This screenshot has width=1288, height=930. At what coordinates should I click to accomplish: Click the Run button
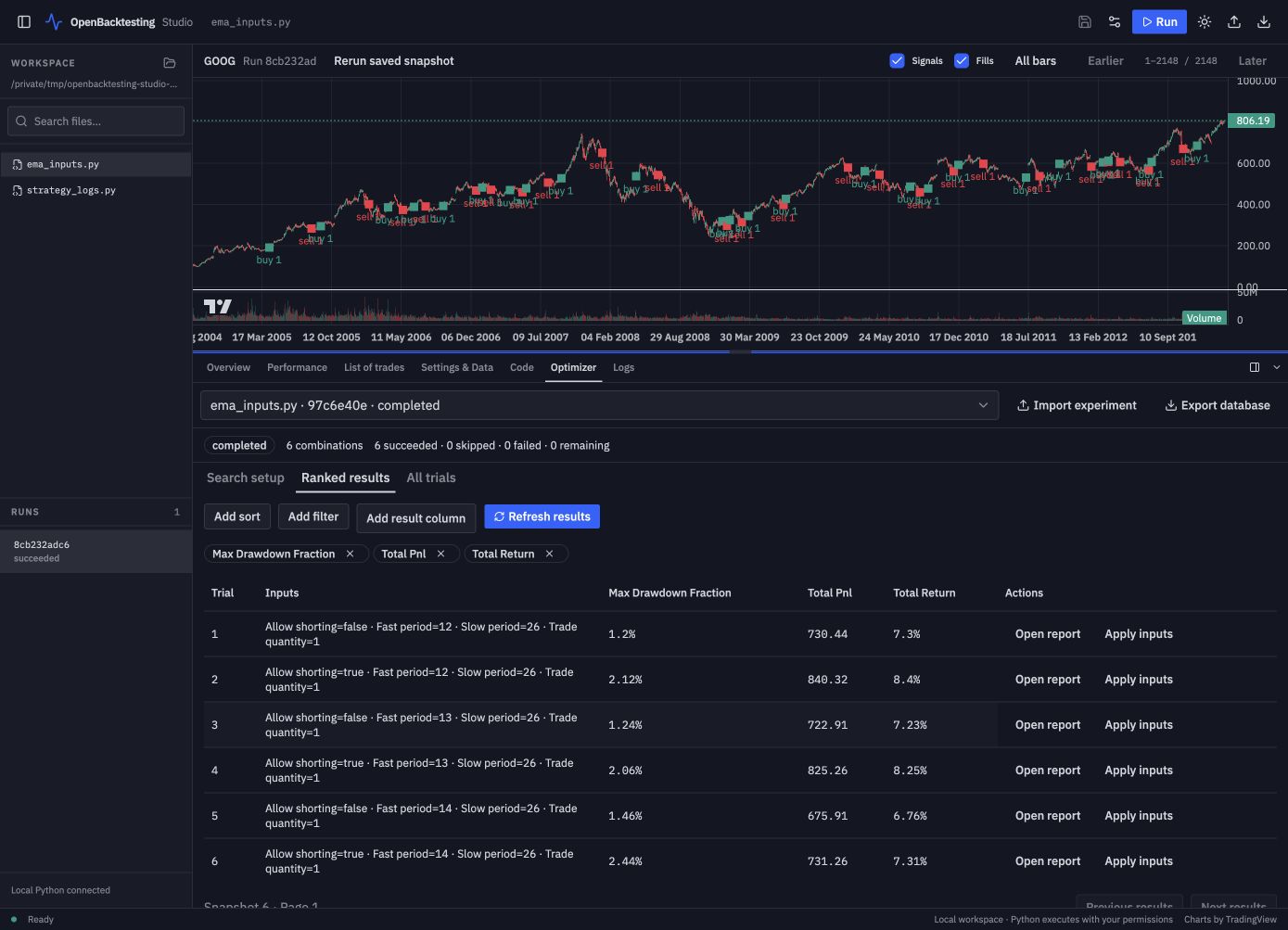(1159, 21)
